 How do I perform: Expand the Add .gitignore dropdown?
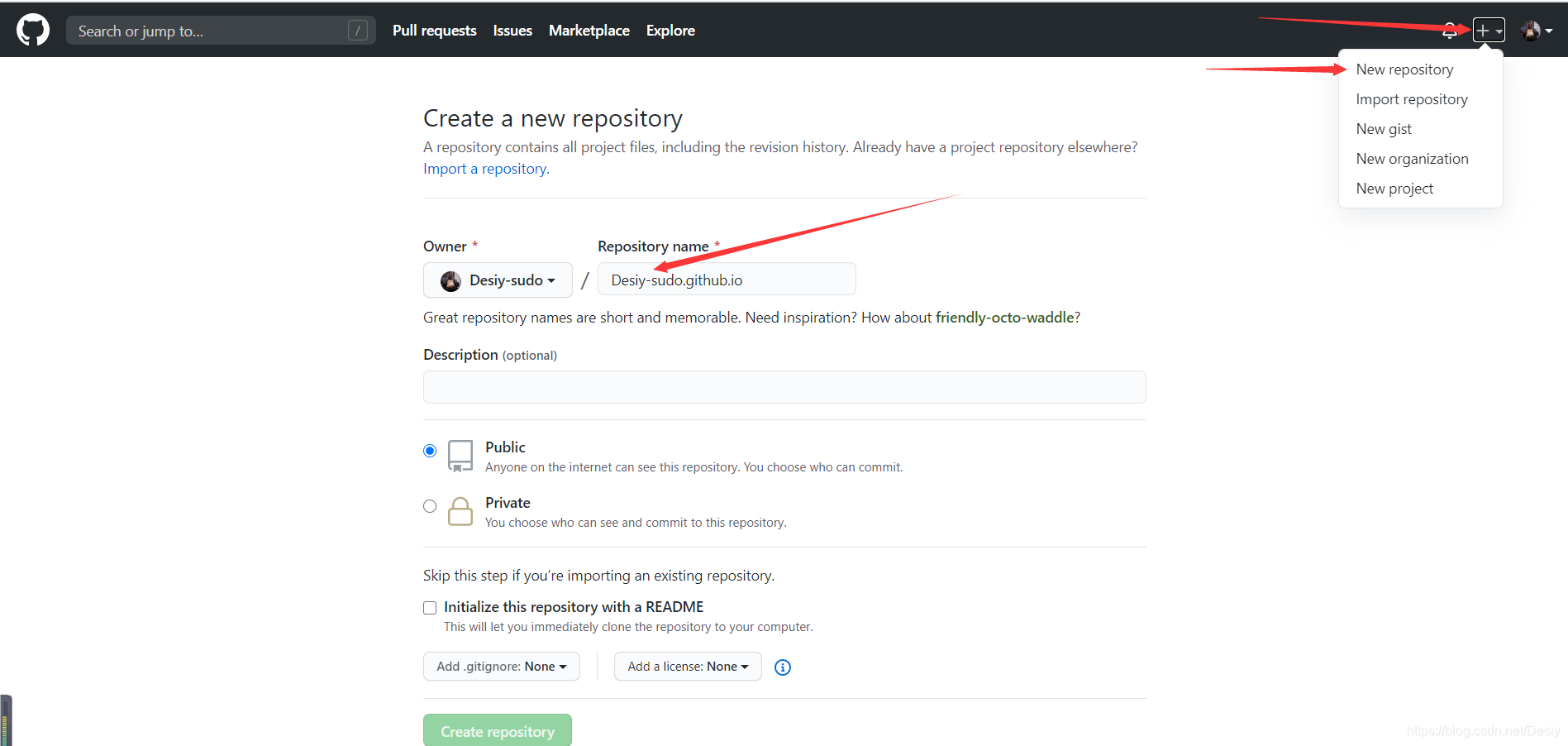(502, 667)
